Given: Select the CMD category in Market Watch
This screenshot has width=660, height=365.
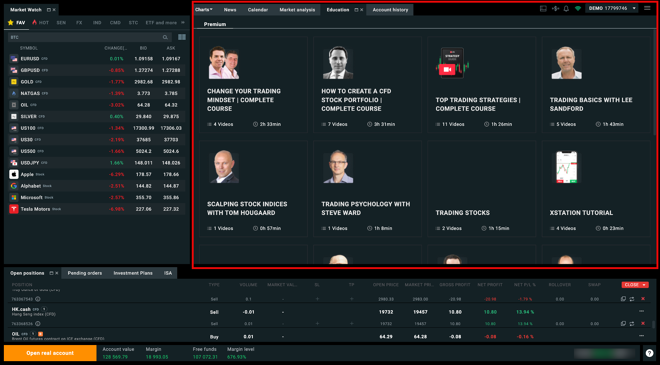Looking at the screenshot, I should pyautogui.click(x=115, y=23).
